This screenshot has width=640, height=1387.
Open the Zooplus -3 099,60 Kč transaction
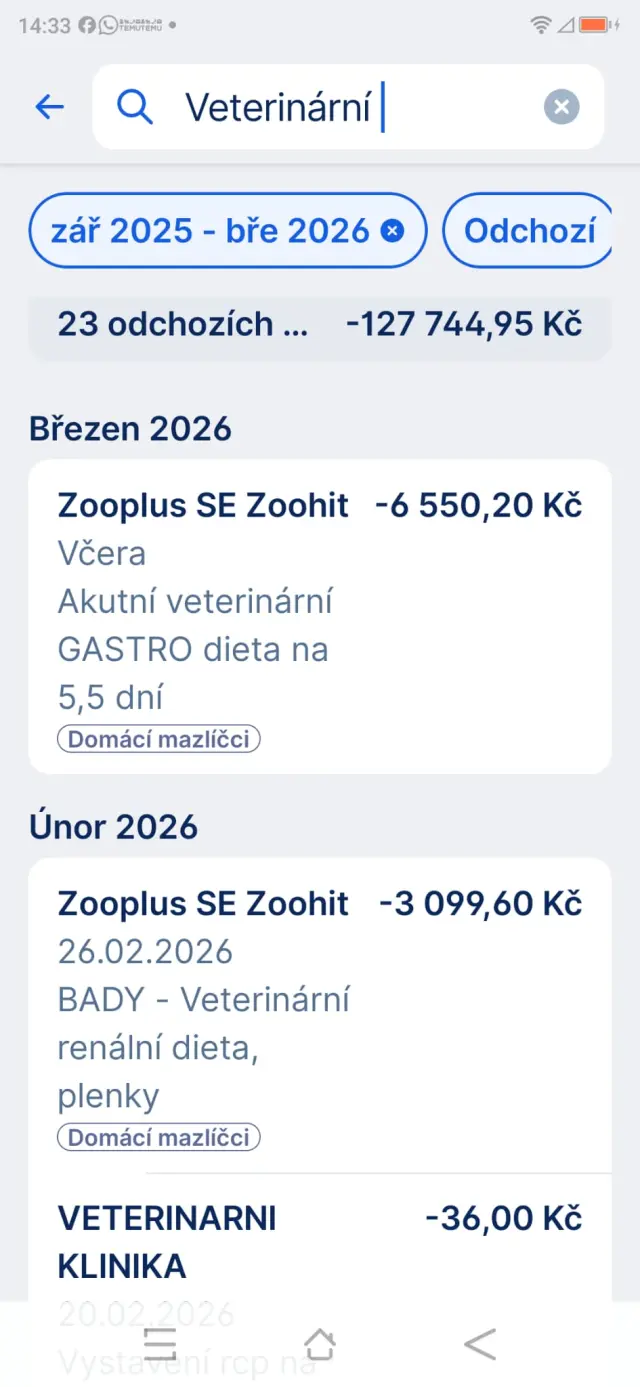[319, 1000]
